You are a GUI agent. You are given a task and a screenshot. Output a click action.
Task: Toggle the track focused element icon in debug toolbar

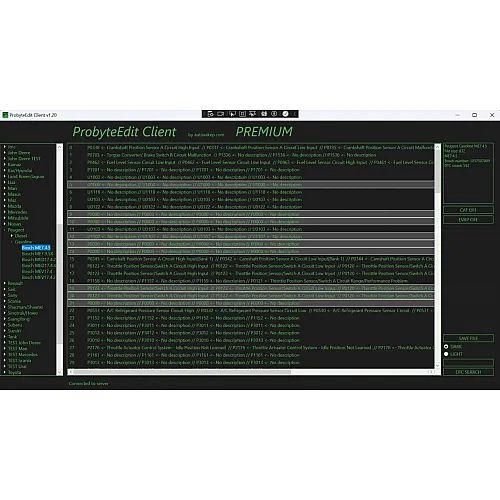coord(252,114)
